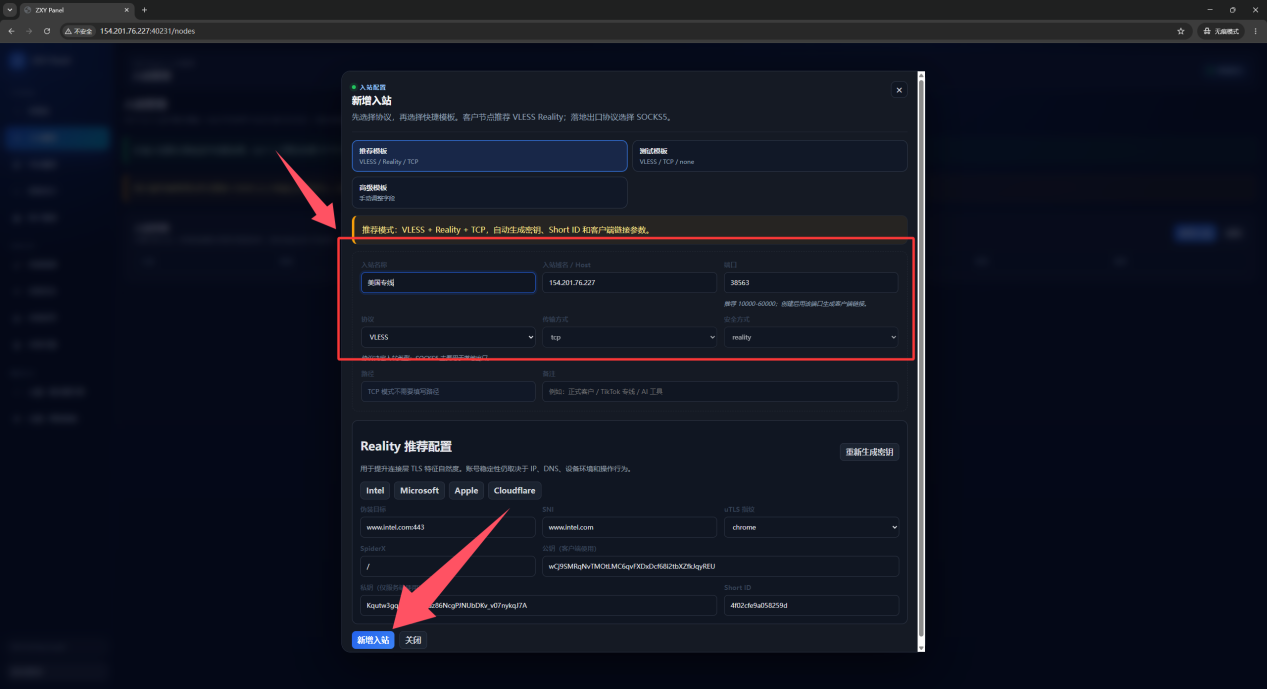
Task: Switch to the ZXY Panel tab
Action: [76, 9]
